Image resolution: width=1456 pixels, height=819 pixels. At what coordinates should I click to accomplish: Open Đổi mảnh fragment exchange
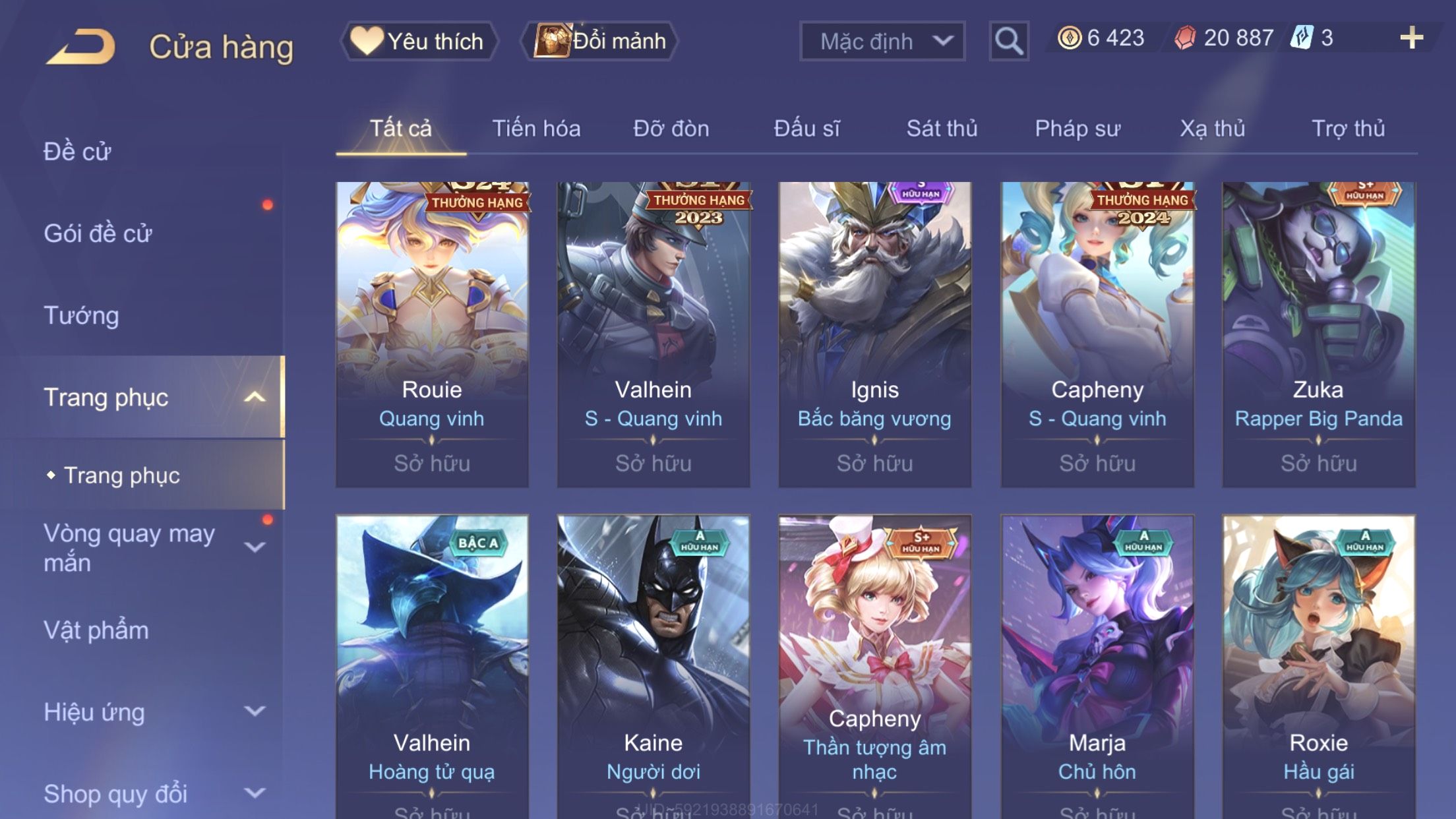(599, 41)
